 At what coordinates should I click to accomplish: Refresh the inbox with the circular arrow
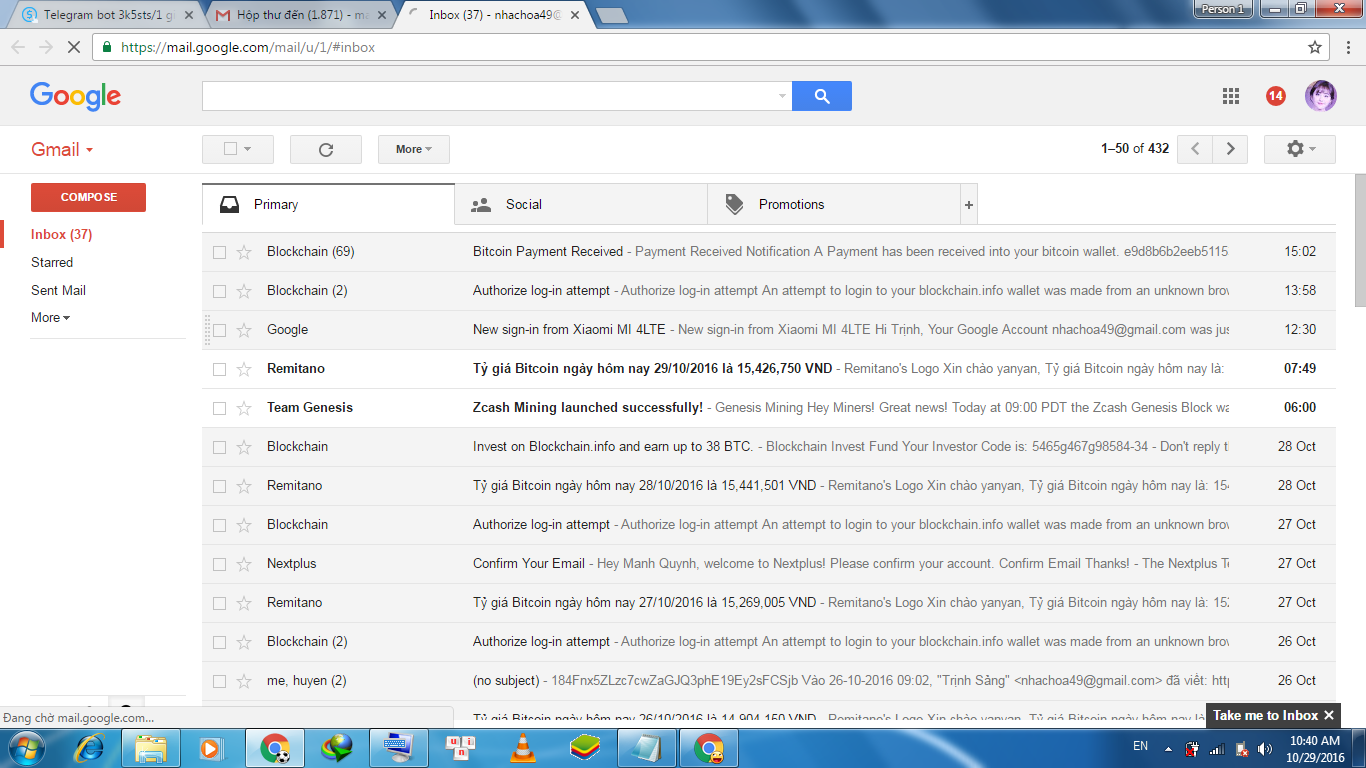[x=326, y=149]
